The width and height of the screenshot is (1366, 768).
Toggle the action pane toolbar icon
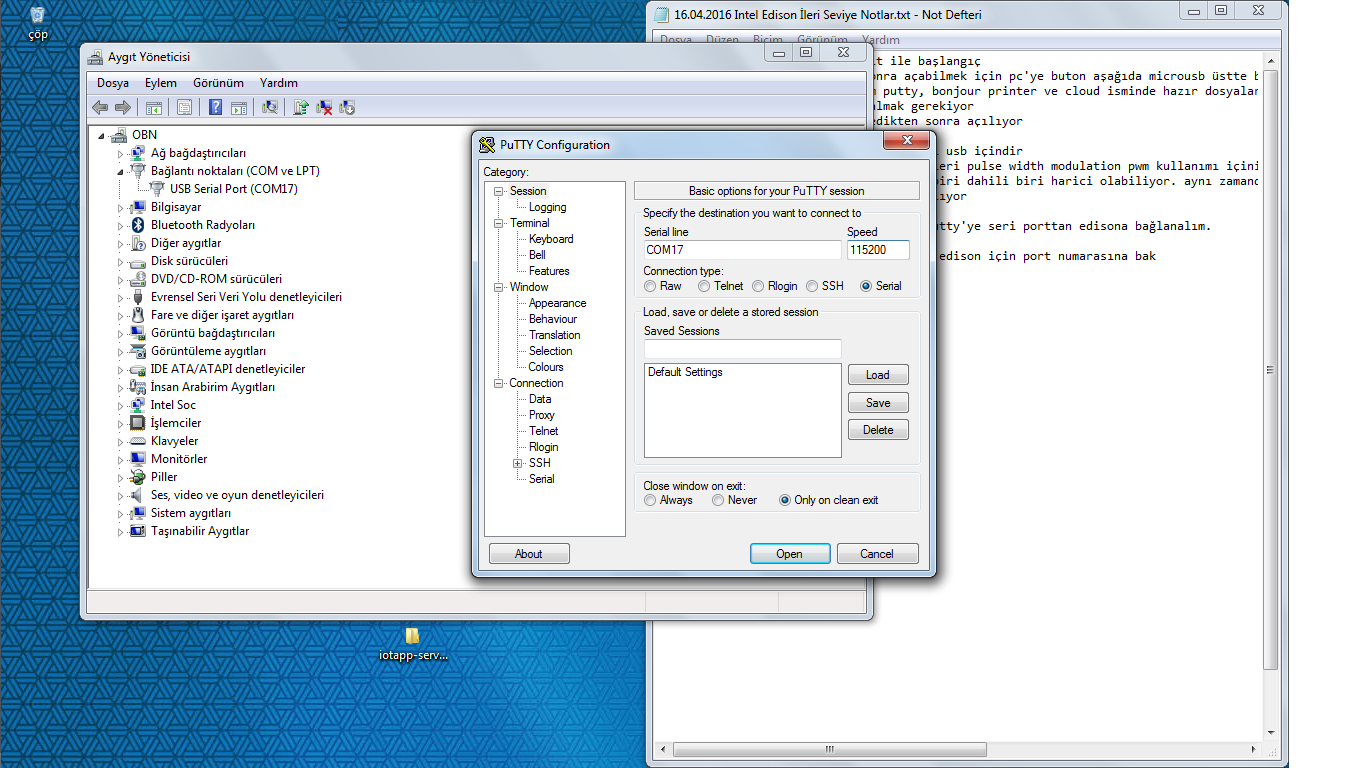[x=239, y=108]
